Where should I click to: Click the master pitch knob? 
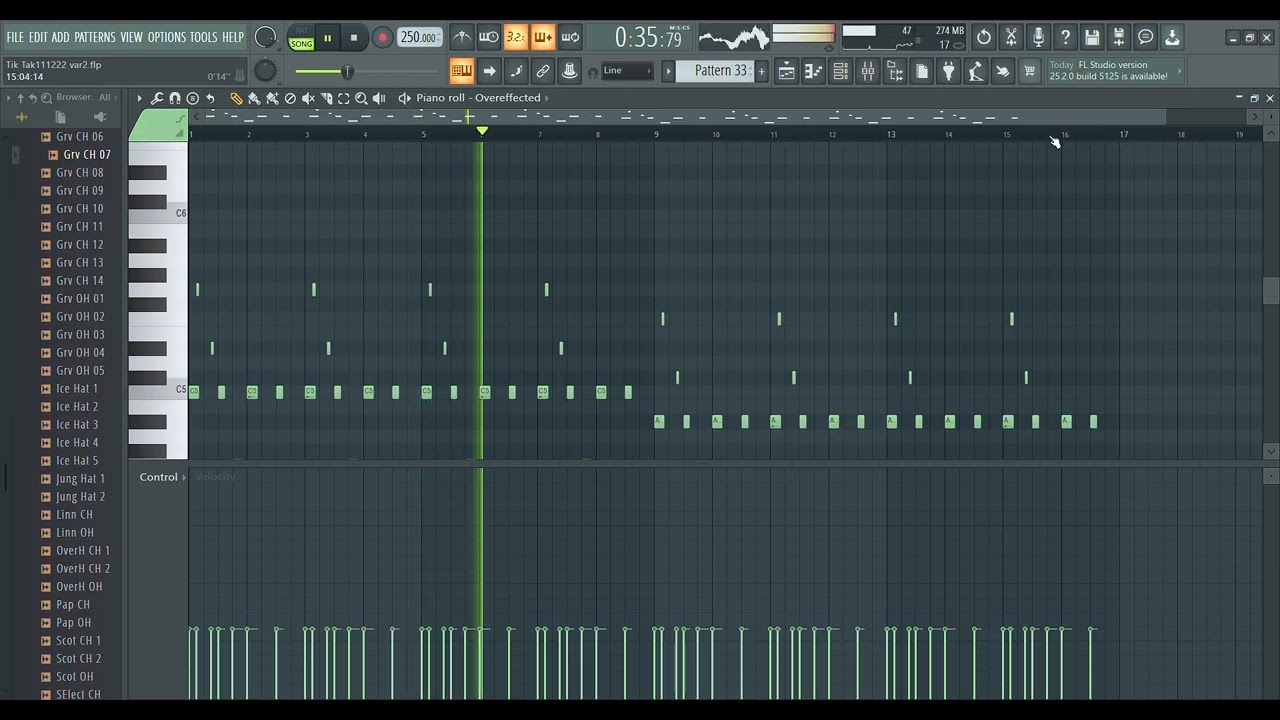tap(265, 71)
